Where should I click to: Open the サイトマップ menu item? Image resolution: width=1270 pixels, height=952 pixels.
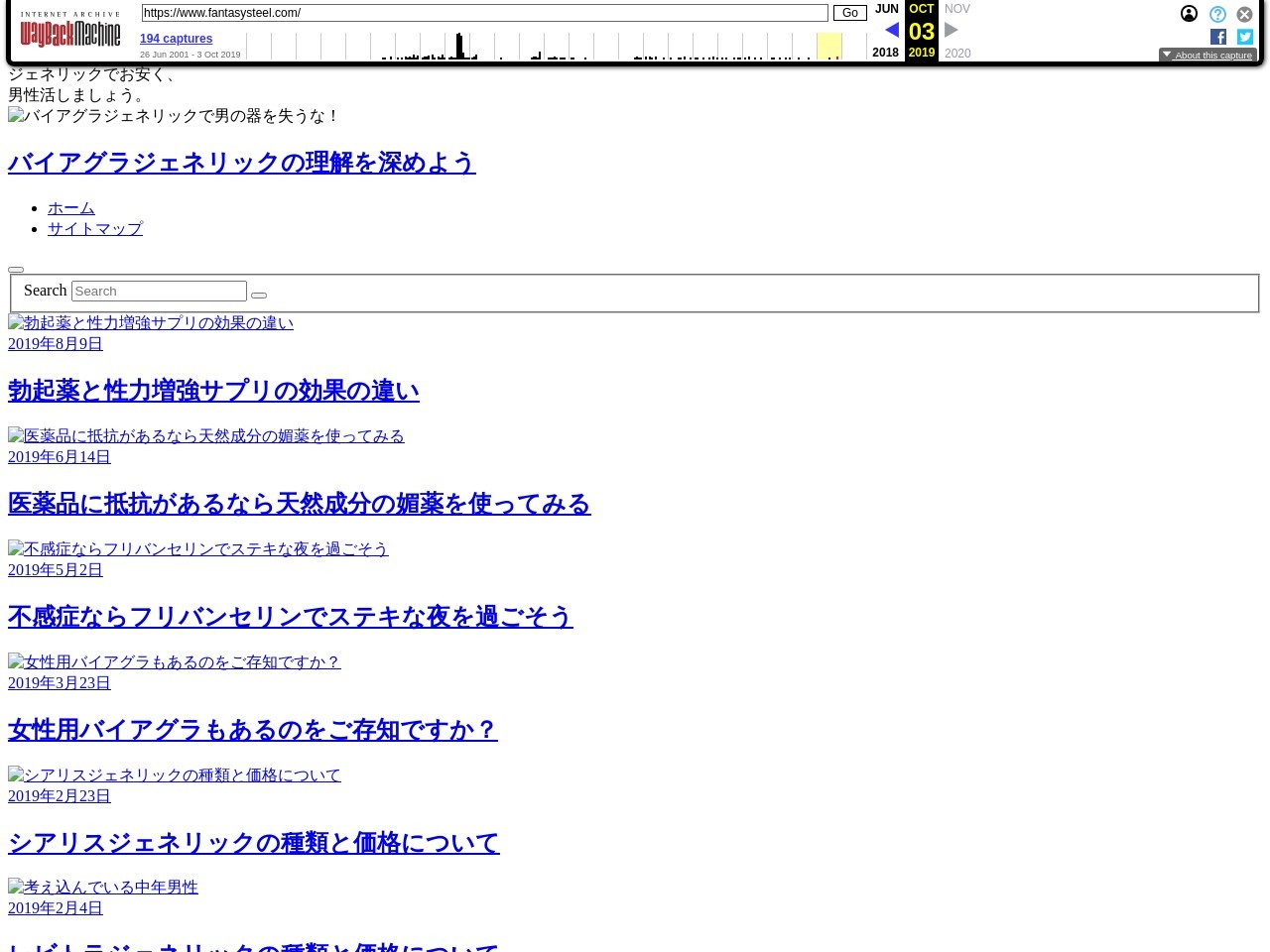(95, 228)
